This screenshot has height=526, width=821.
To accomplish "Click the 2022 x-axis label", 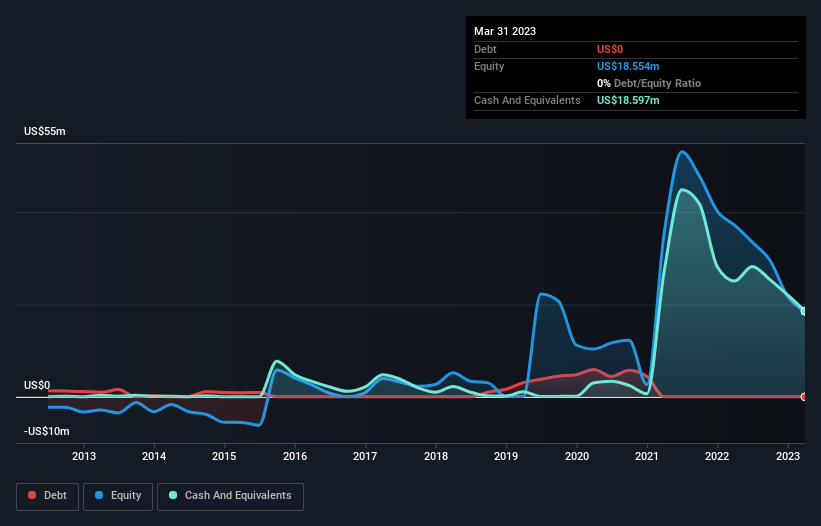I will click(x=717, y=456).
